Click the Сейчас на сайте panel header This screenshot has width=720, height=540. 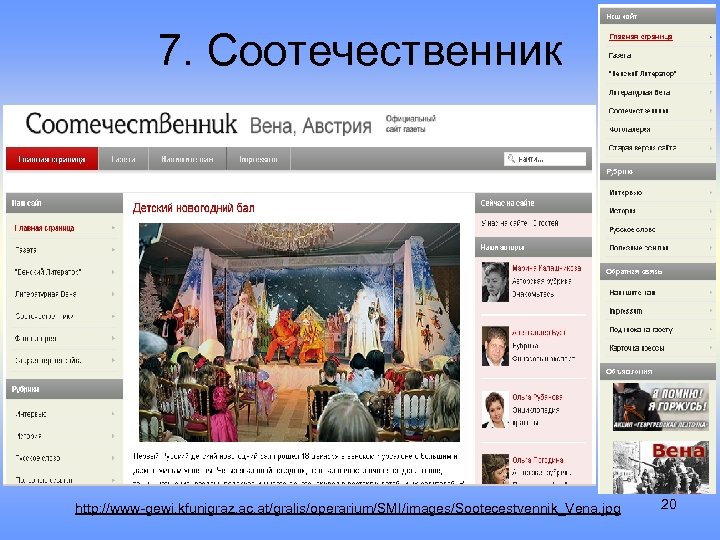(x=533, y=203)
